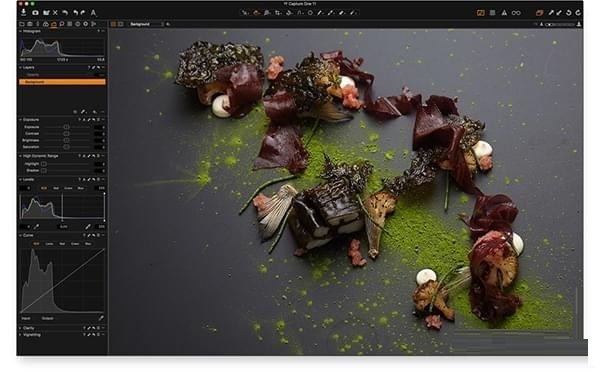The width and height of the screenshot is (600, 380).
Task: Select the Luma tab in Curve panel
Action: [49, 244]
